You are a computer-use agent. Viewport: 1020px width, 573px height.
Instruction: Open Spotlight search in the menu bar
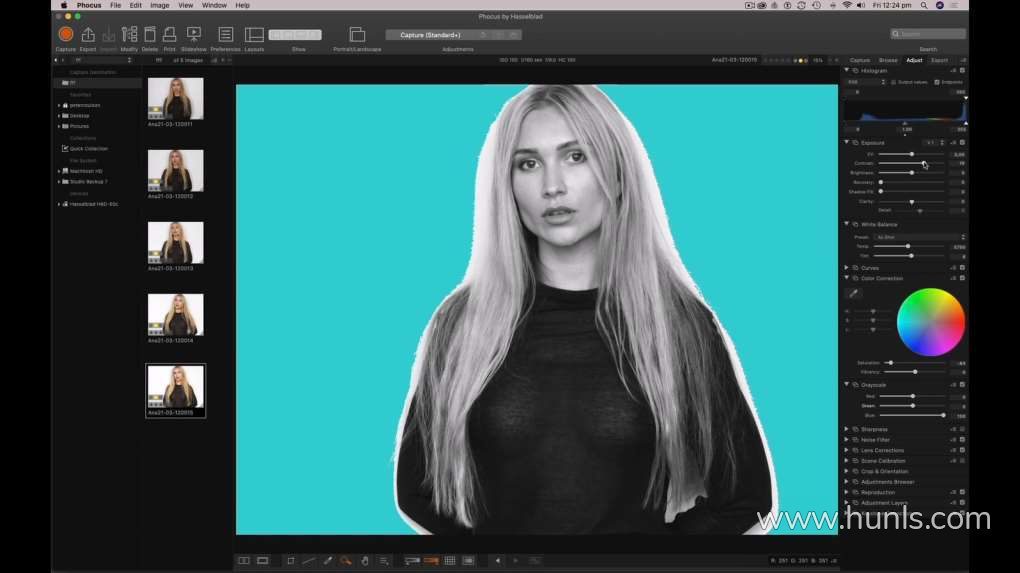click(924, 5)
